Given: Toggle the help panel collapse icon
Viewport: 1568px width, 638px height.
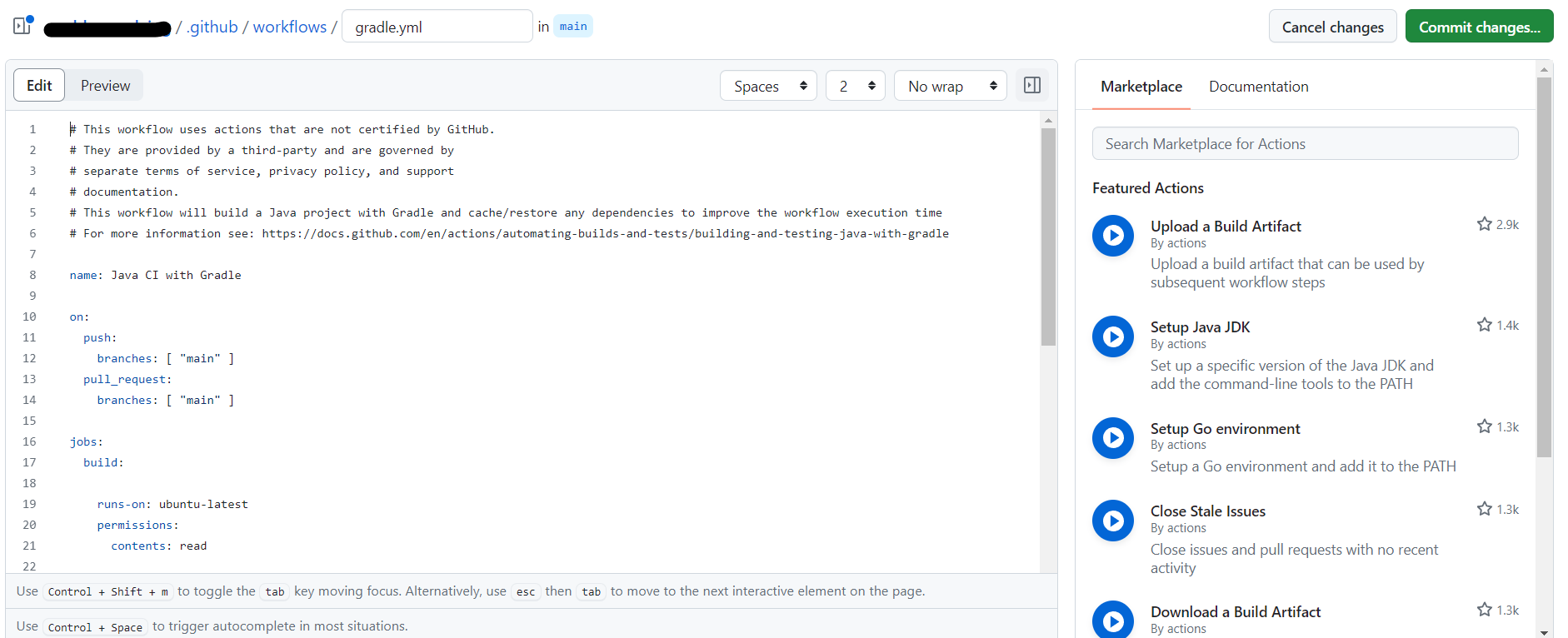Looking at the screenshot, I should 1032,85.
